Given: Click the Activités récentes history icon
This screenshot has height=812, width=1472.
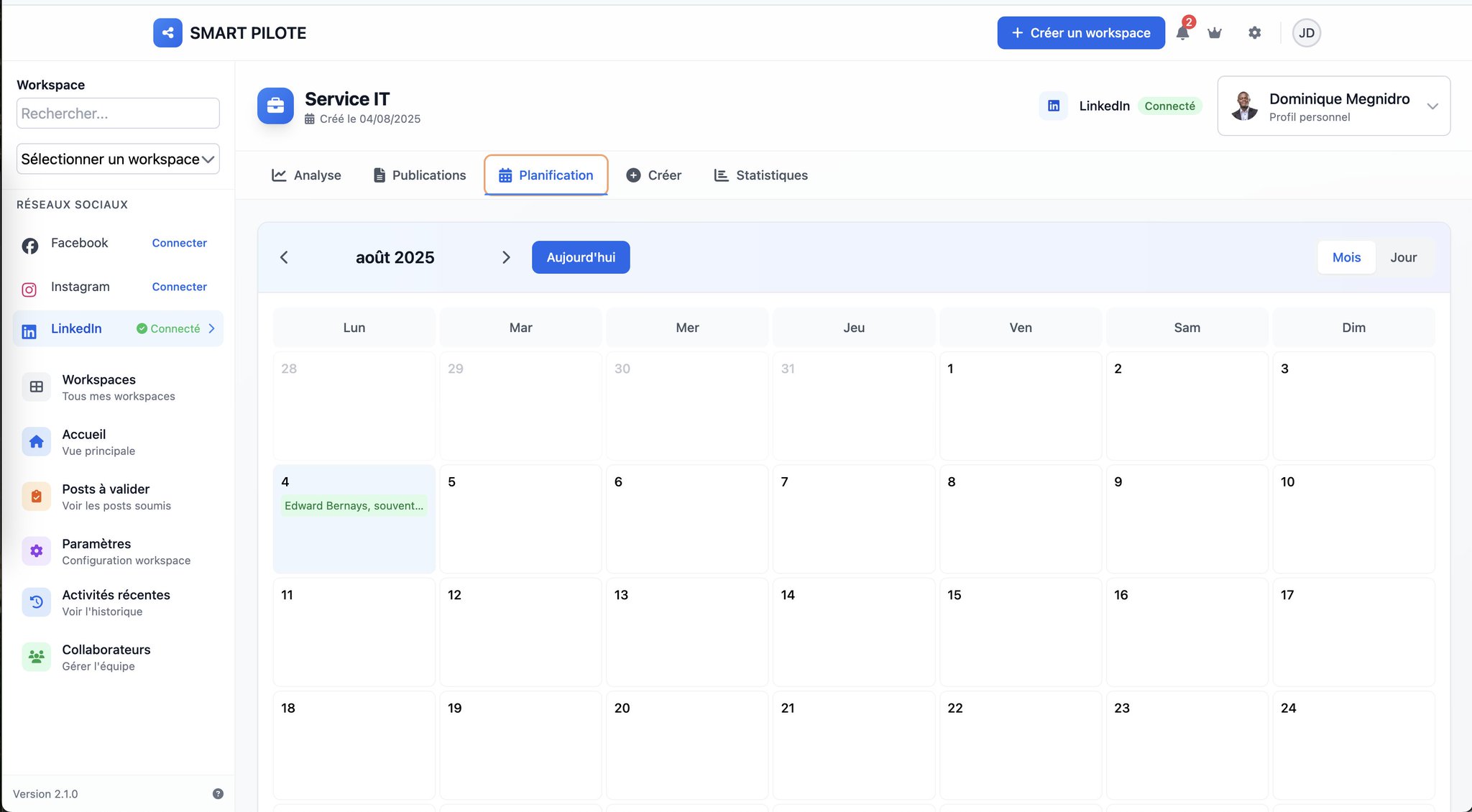Looking at the screenshot, I should click(x=37, y=602).
